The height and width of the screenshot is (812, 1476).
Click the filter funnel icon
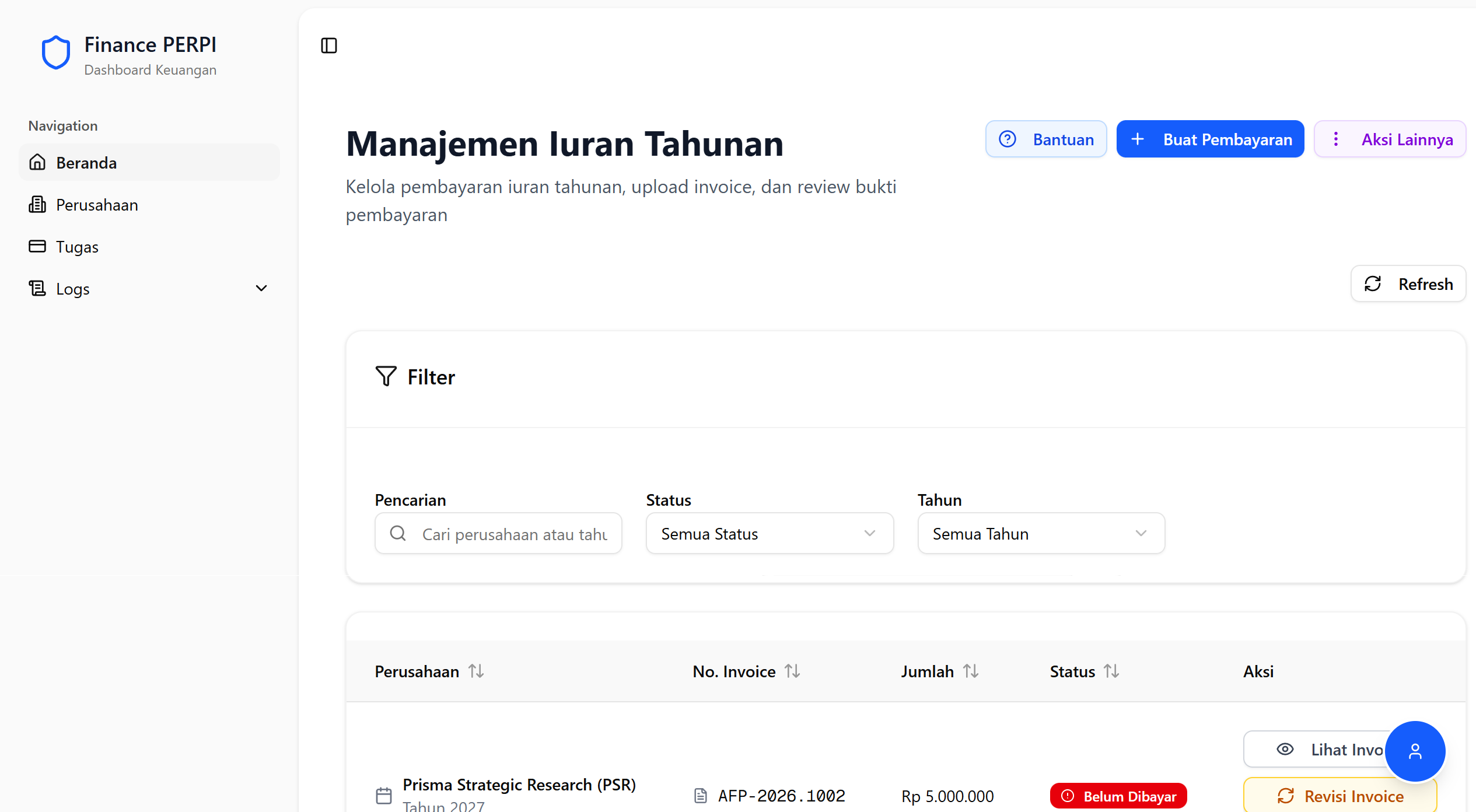(386, 376)
